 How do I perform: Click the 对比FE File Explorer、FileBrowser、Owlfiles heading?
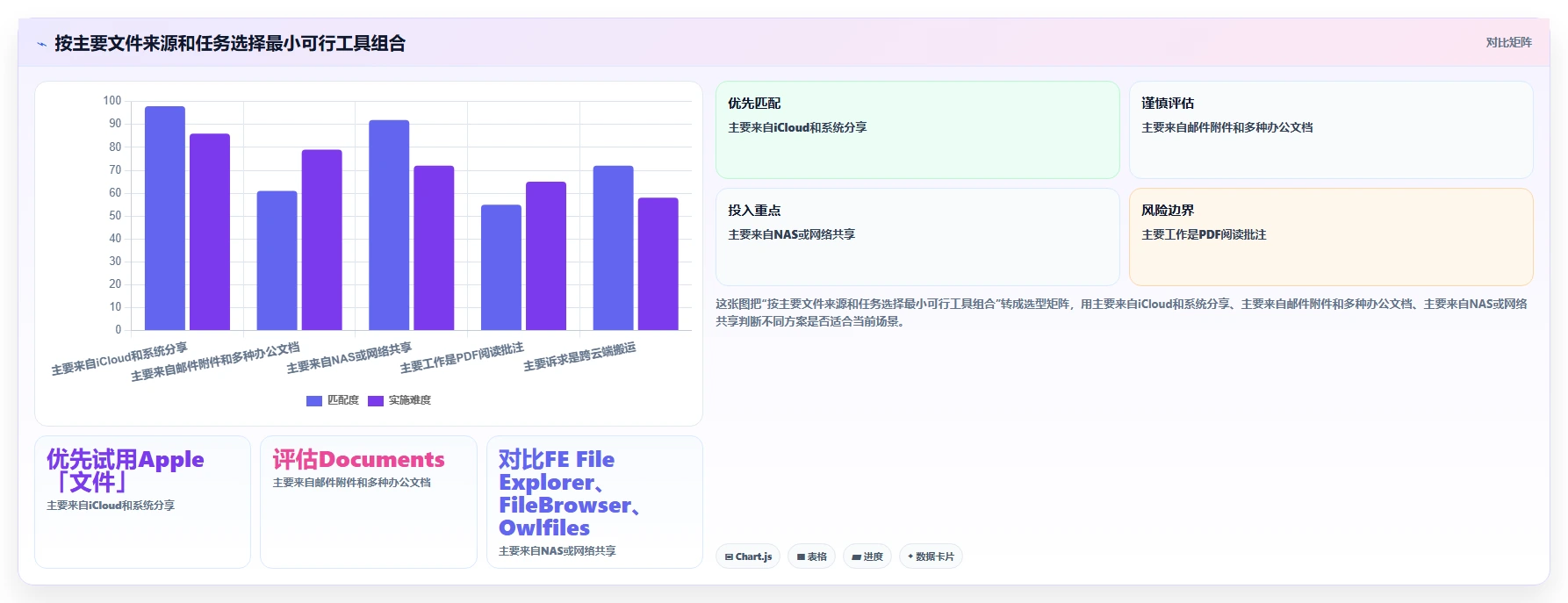coord(569,493)
